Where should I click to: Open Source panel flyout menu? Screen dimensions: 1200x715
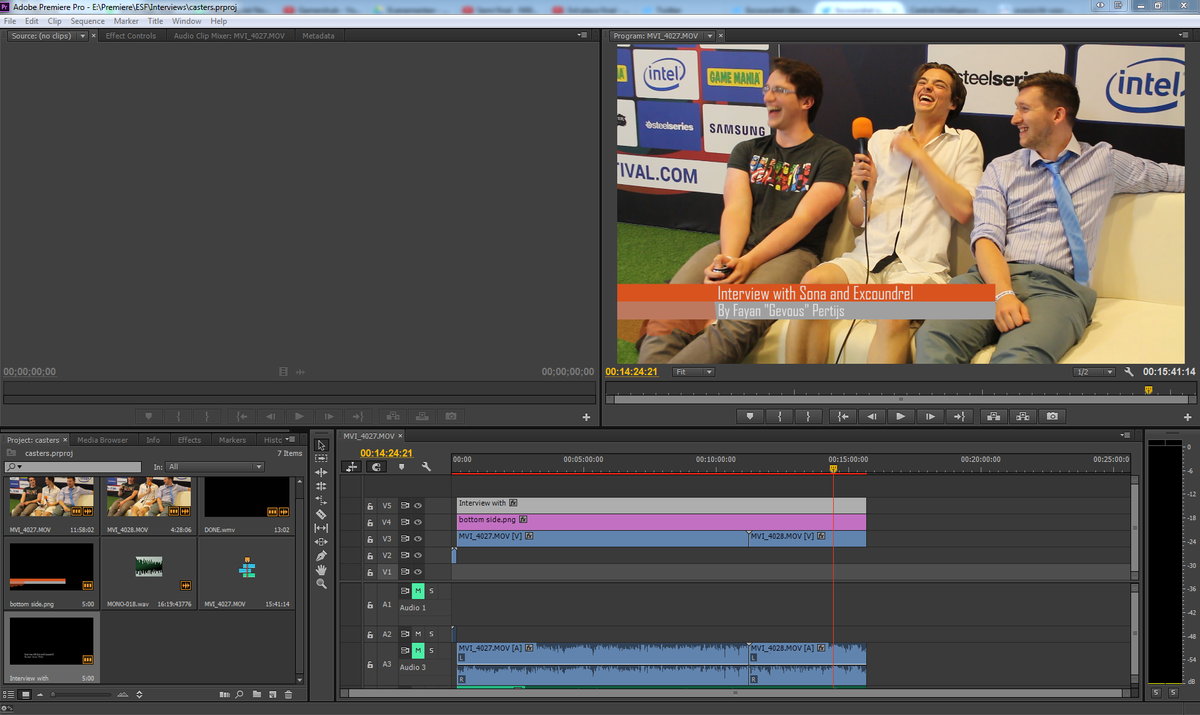coord(583,36)
